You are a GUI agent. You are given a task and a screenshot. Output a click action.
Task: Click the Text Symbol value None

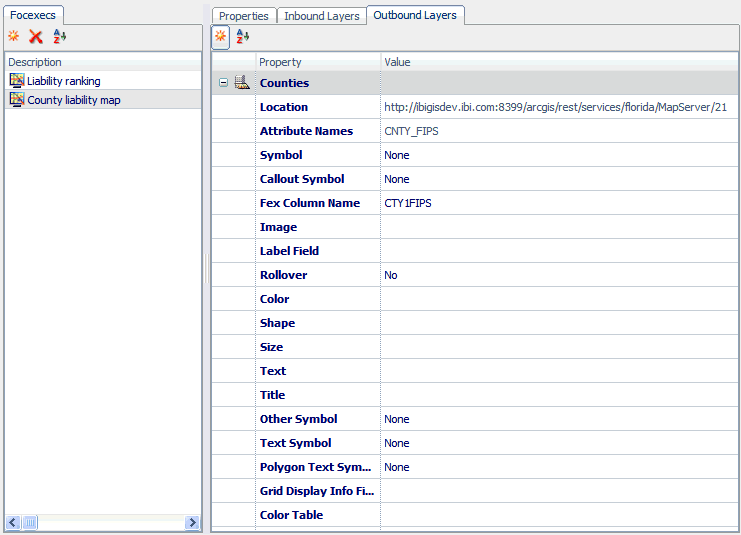[x=396, y=443]
